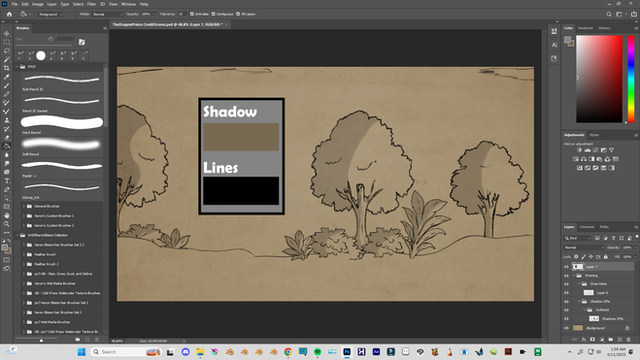The image size is (640, 360).
Task: Expand Feather brush 2 folder
Action: pos(24,264)
